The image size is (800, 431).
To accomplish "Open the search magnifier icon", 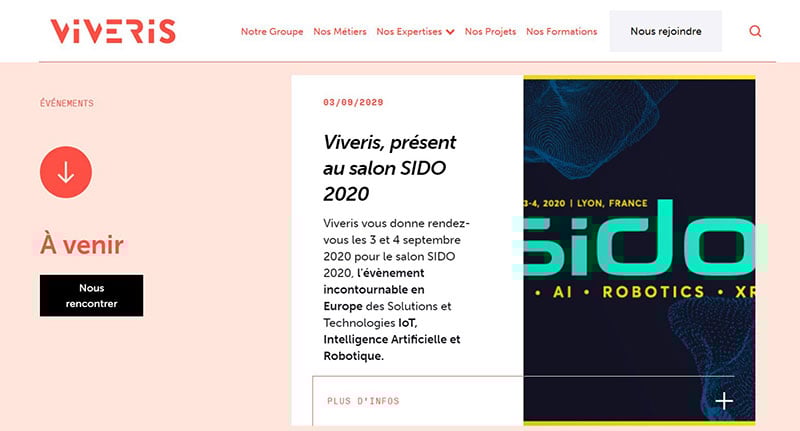I will pos(755,31).
